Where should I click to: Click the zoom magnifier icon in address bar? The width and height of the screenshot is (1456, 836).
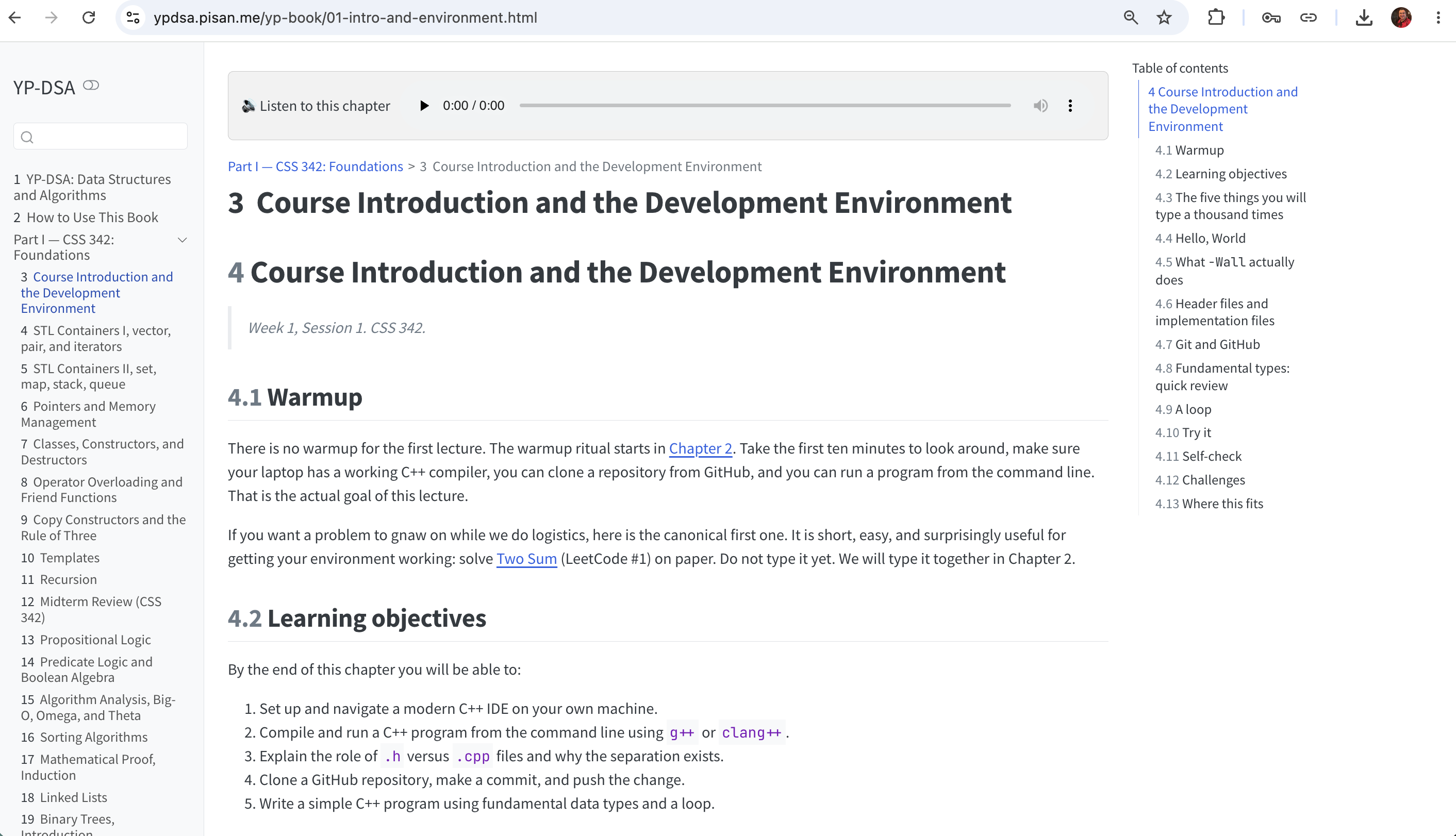[1130, 17]
